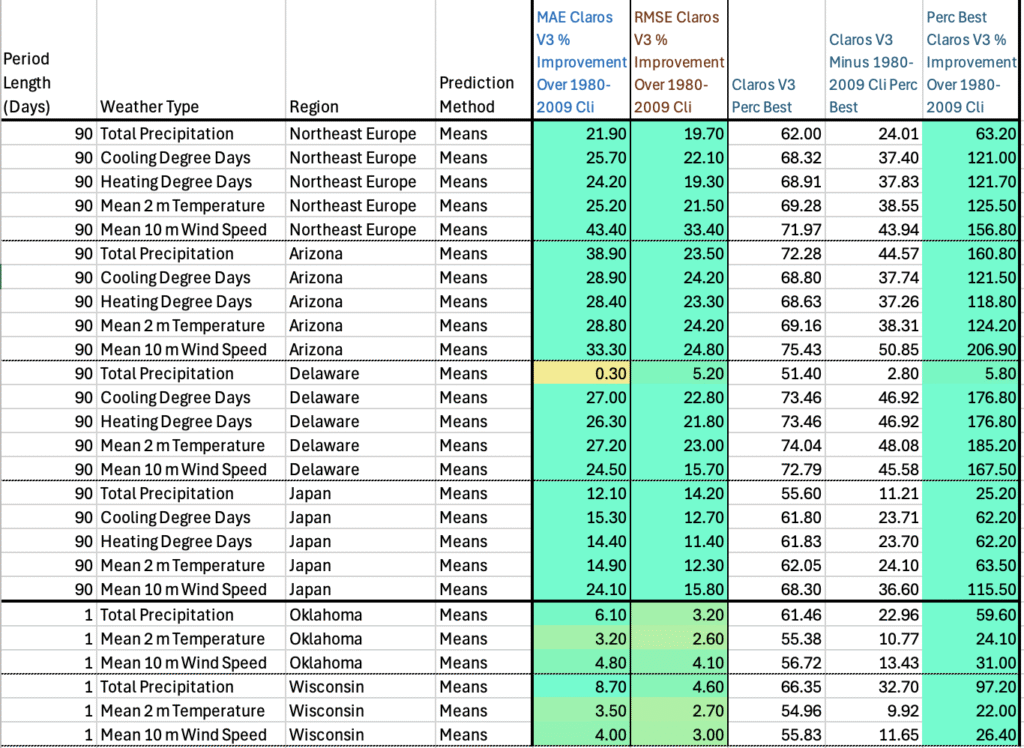
Task: Select 'Cooling Degree Days' in the Japan row
Action: click(176, 517)
